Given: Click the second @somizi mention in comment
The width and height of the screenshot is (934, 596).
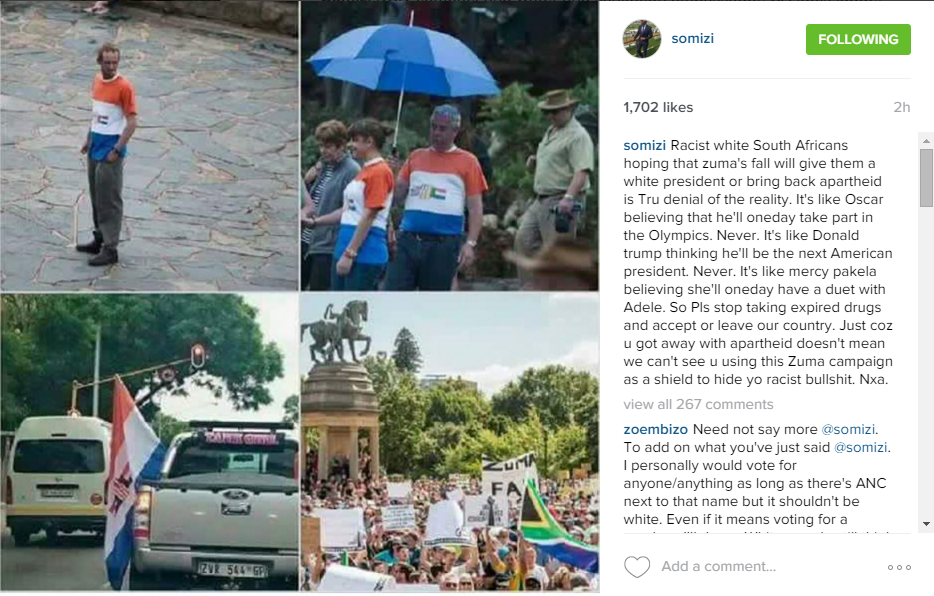Looking at the screenshot, I should (x=861, y=447).
